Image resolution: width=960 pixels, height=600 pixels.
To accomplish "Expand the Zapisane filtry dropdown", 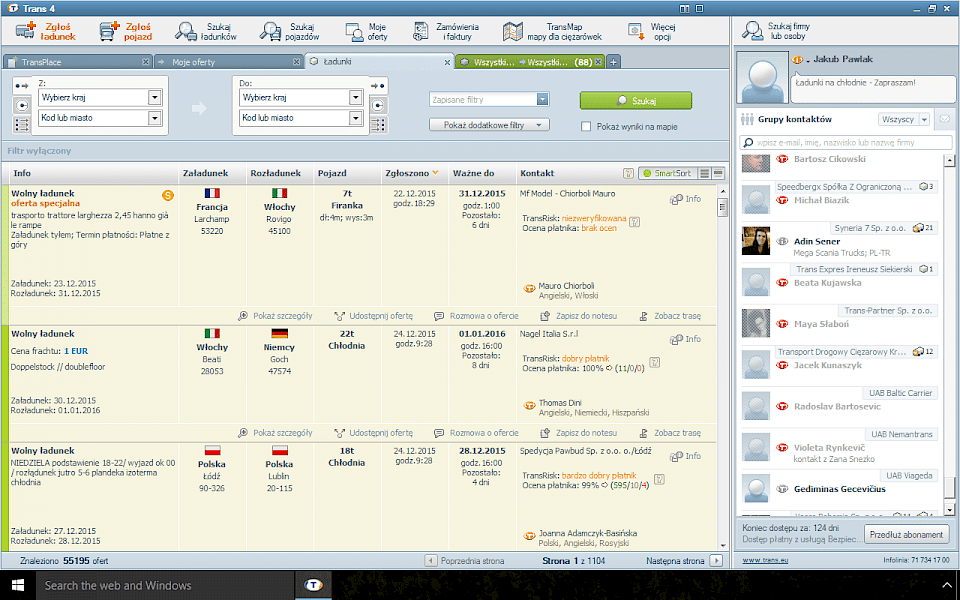I will pos(542,99).
